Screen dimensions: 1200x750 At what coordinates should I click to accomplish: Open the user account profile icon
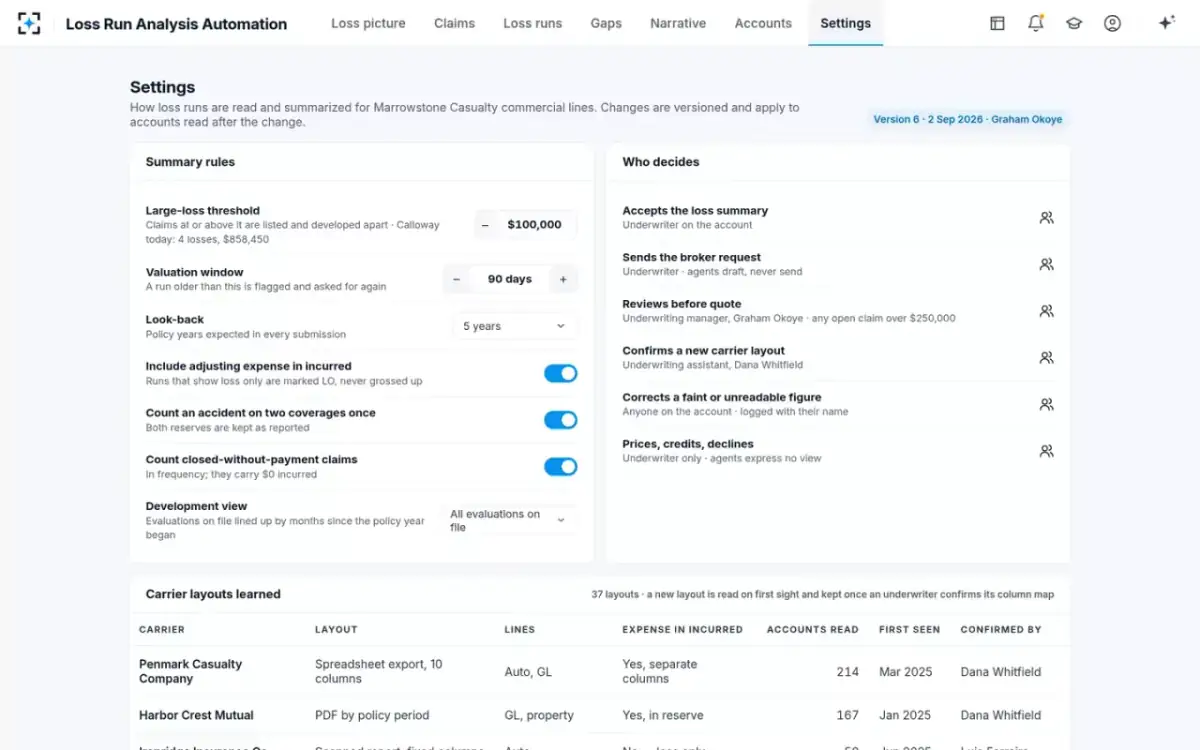coord(1112,23)
